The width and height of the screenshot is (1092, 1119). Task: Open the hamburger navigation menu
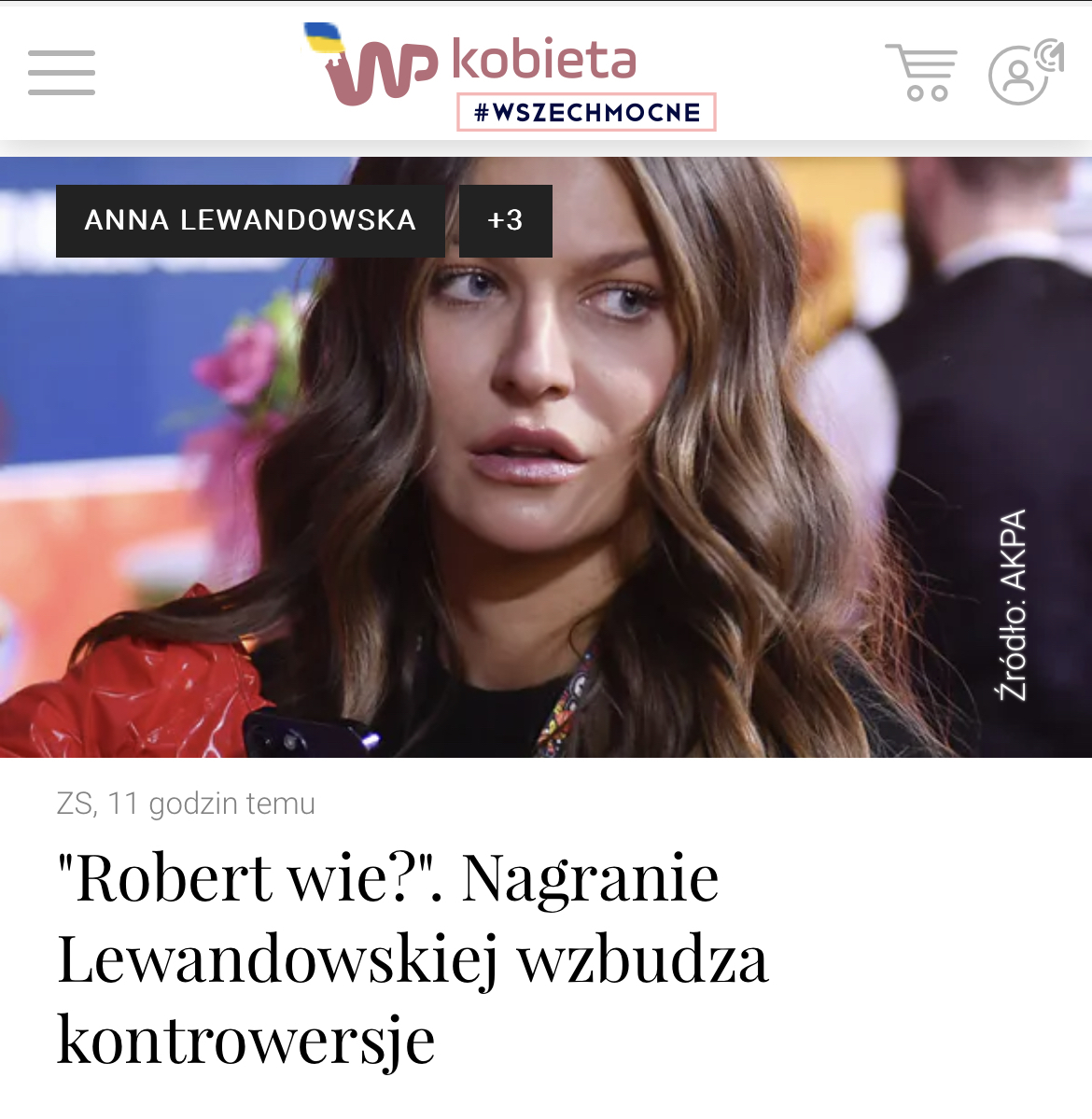(62, 72)
